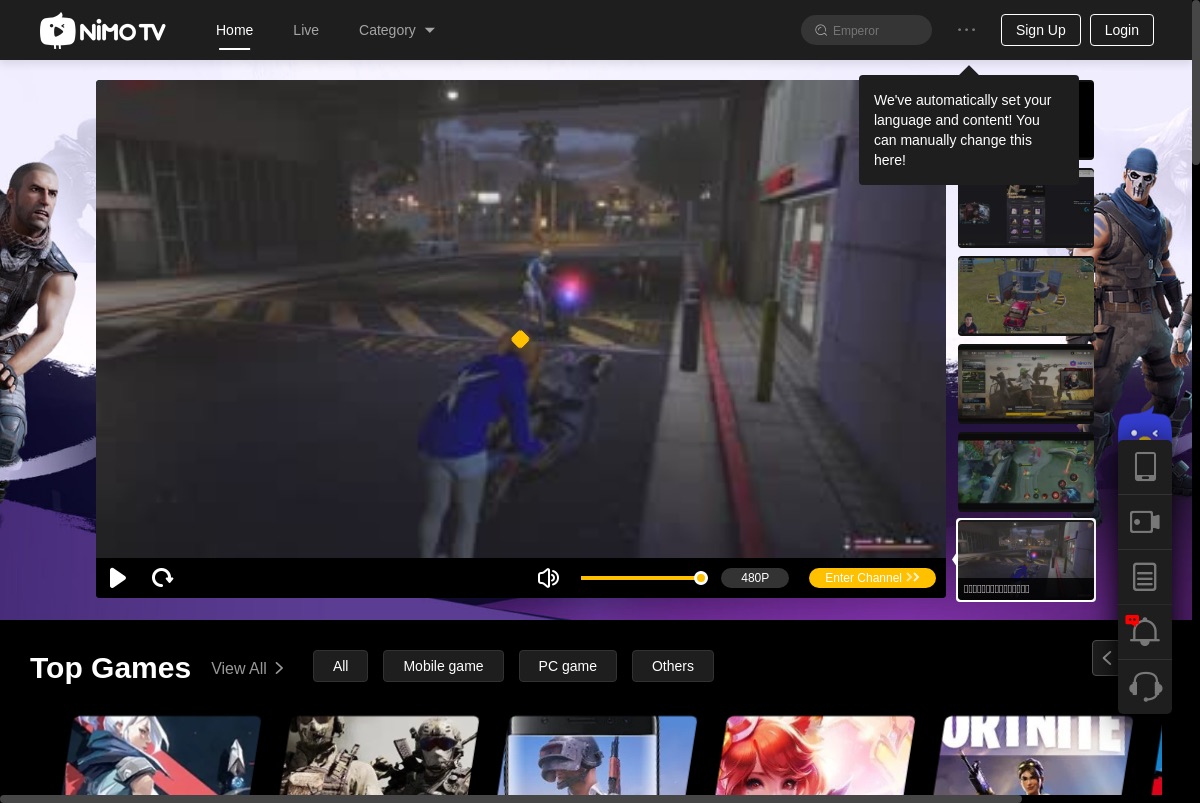Click the search magnifier icon
This screenshot has width=1200, height=803.
coord(821,31)
